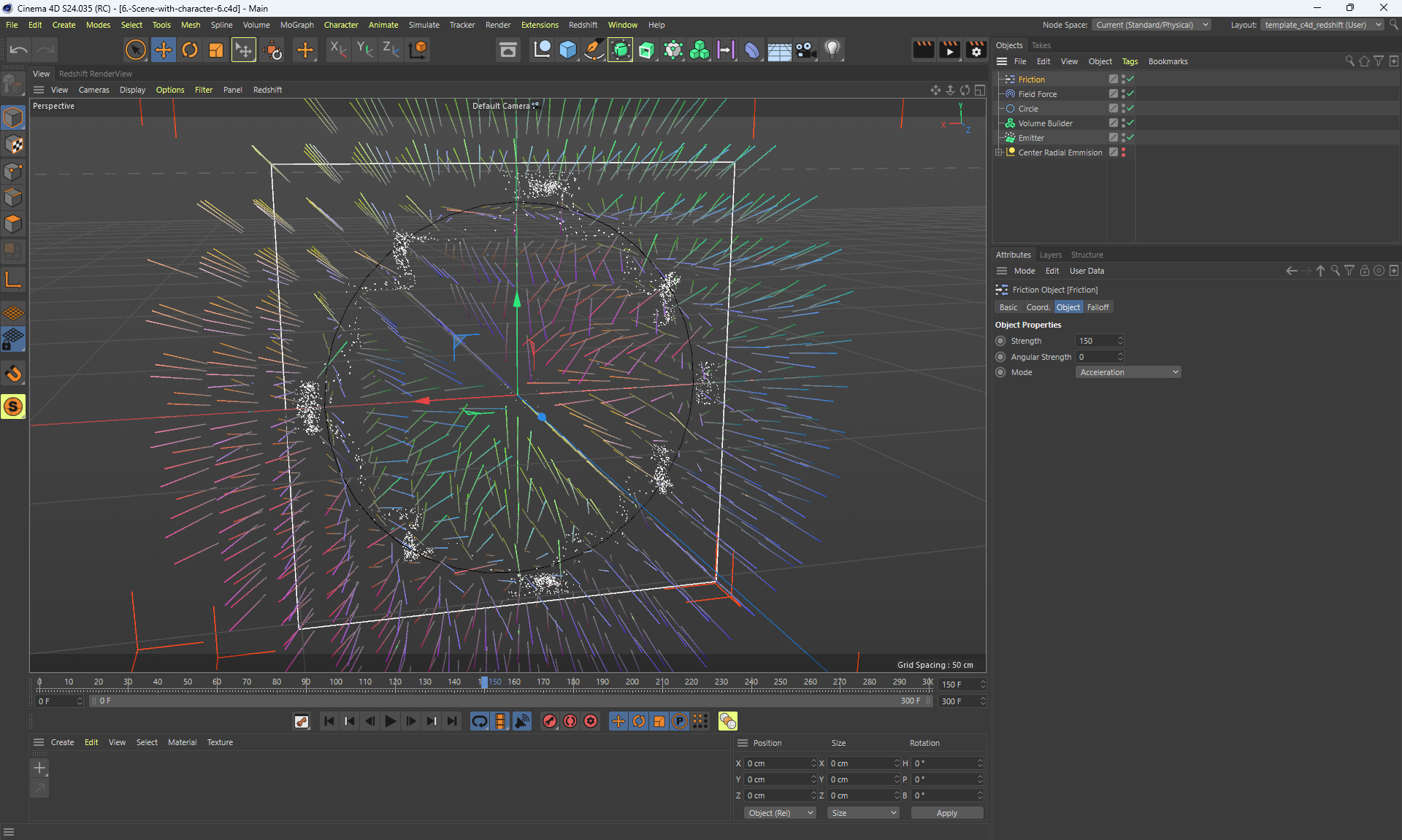This screenshot has width=1402, height=840.
Task: Toggle the Emitter enable checkmark
Action: [x=1130, y=137]
